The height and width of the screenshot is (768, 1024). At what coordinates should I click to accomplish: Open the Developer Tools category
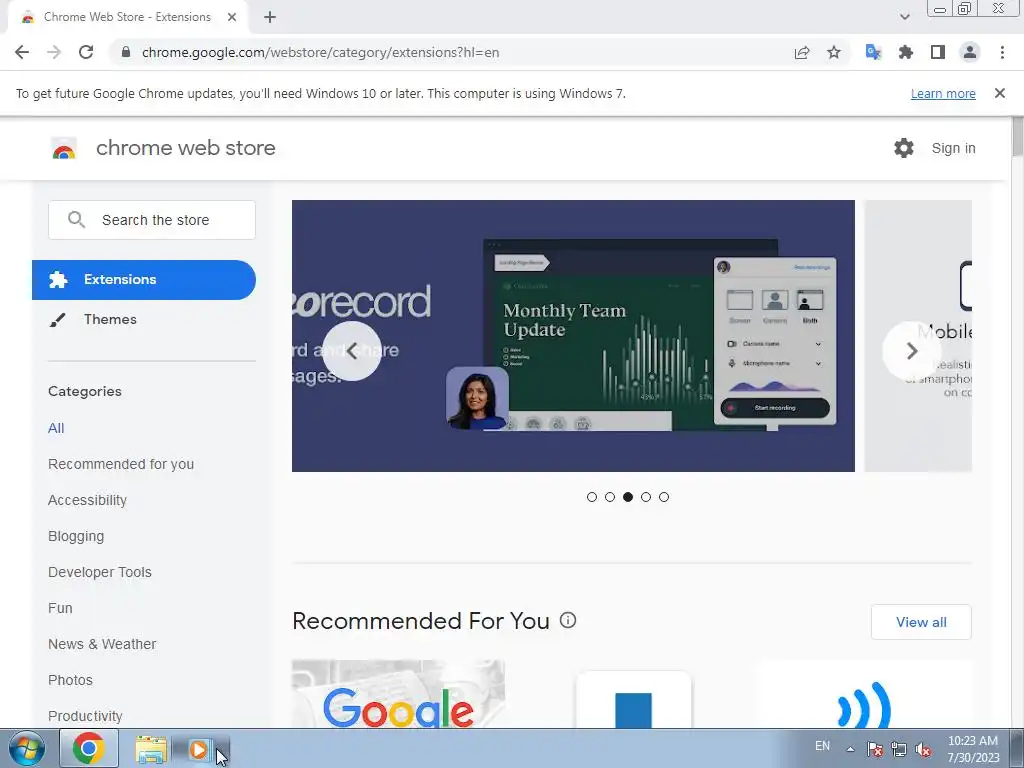[100, 572]
